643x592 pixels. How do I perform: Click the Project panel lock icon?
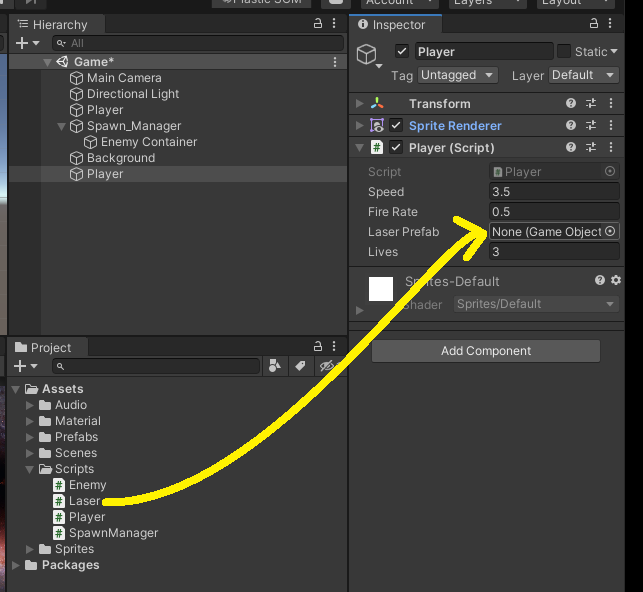(318, 346)
